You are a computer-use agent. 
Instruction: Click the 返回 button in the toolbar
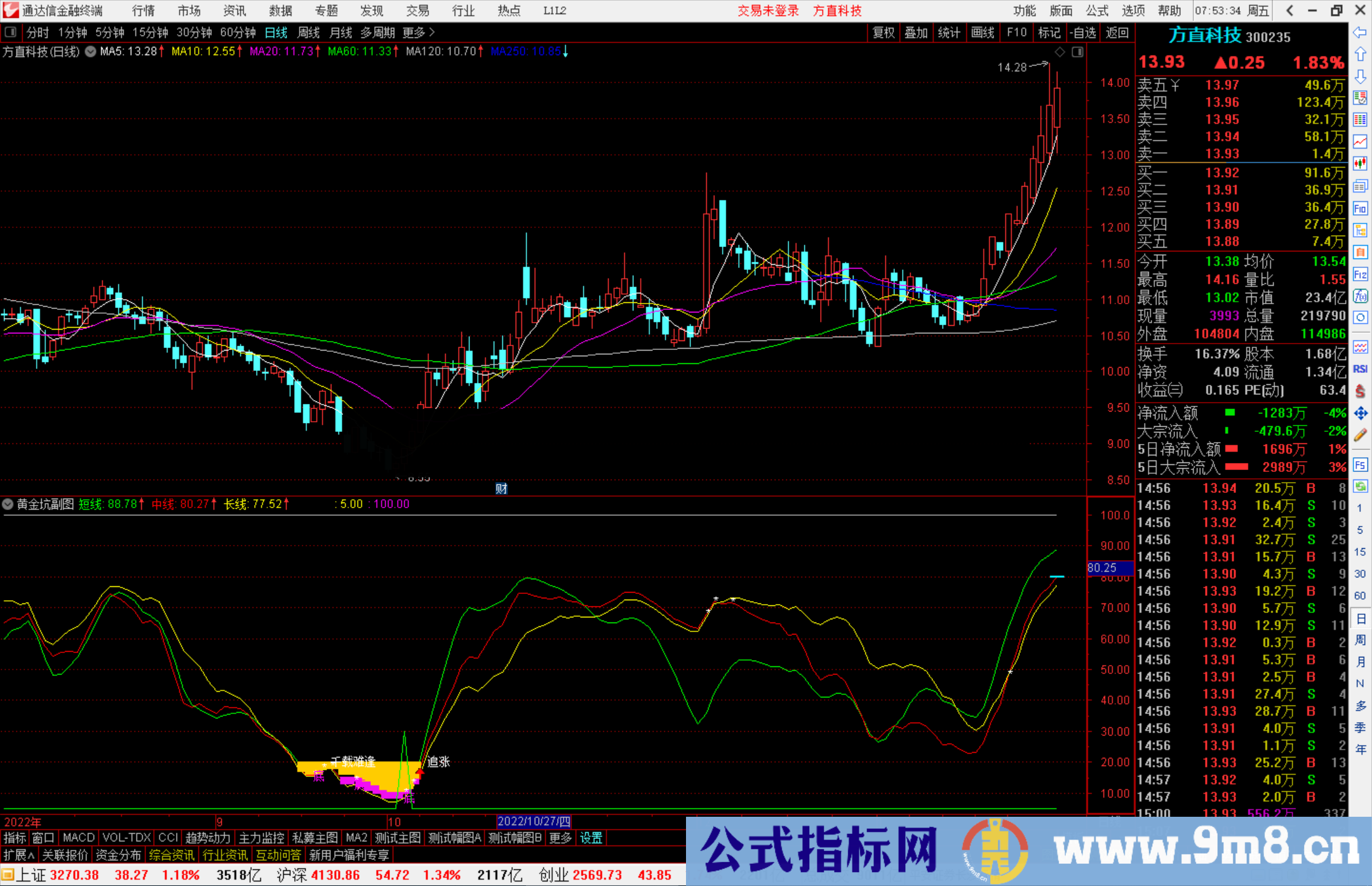tap(1117, 32)
